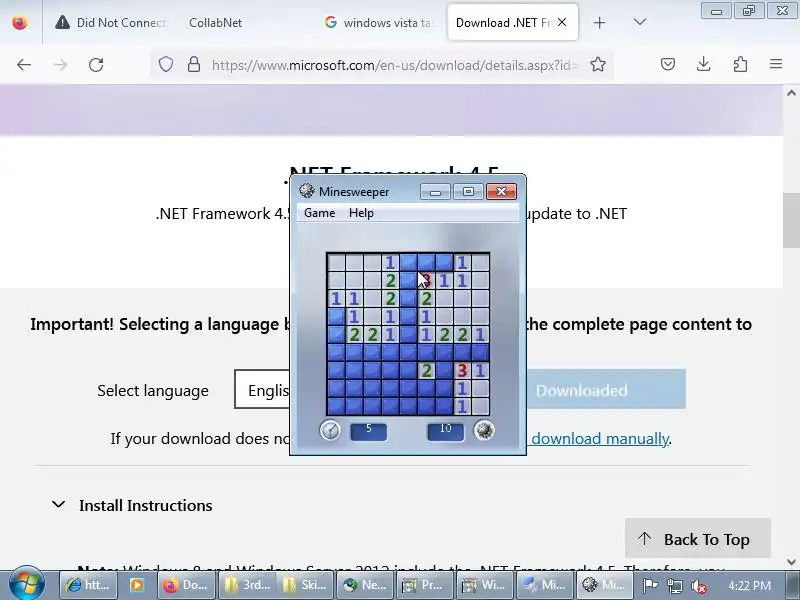Open the system clock showing 4:22 PM
Viewport: 800px width, 600px height.
coord(749,586)
